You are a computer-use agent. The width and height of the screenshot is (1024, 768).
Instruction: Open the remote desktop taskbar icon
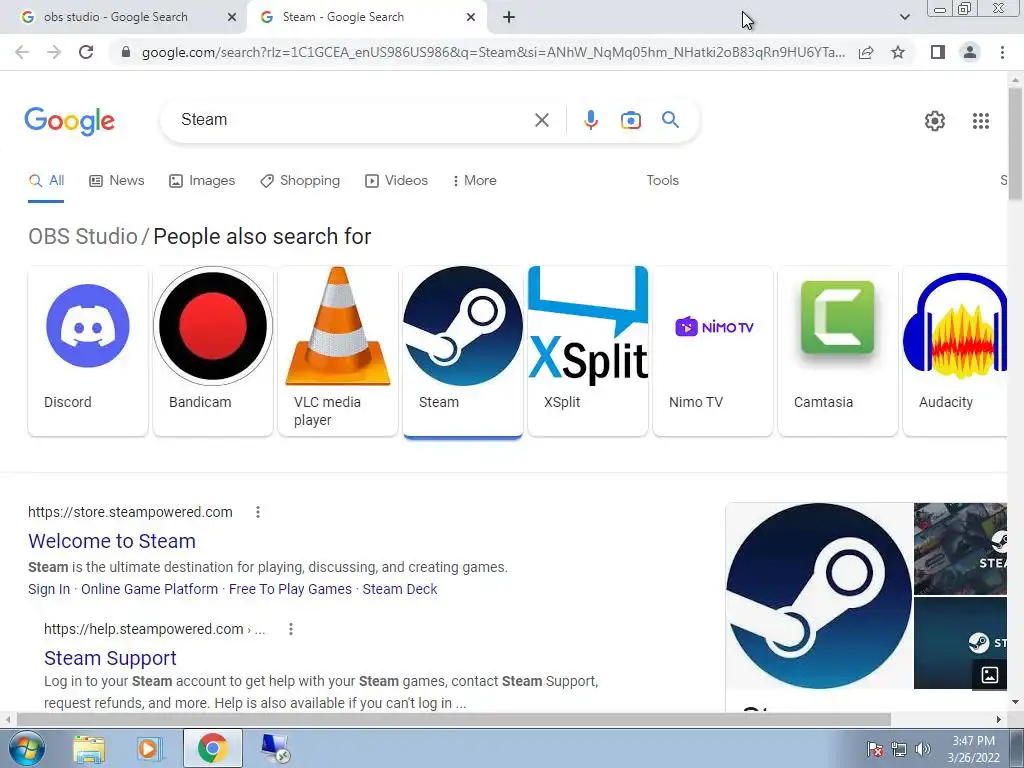point(274,748)
